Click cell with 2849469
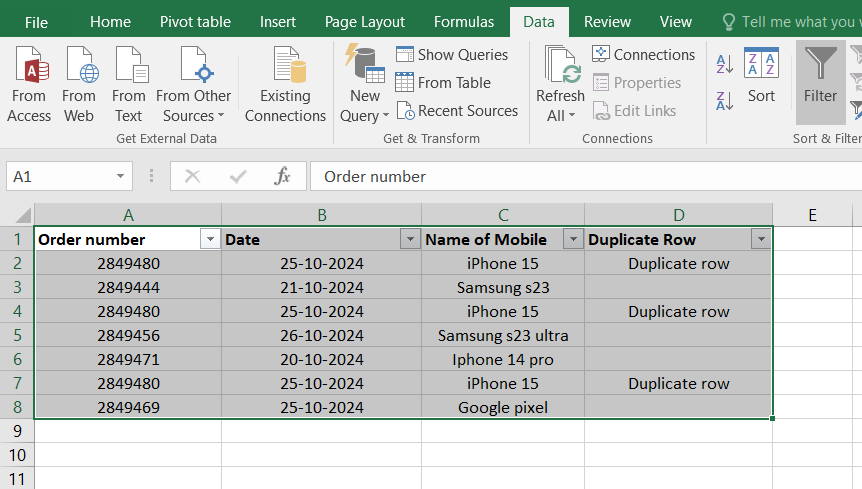Viewport: 862px width, 489px height. 128,407
